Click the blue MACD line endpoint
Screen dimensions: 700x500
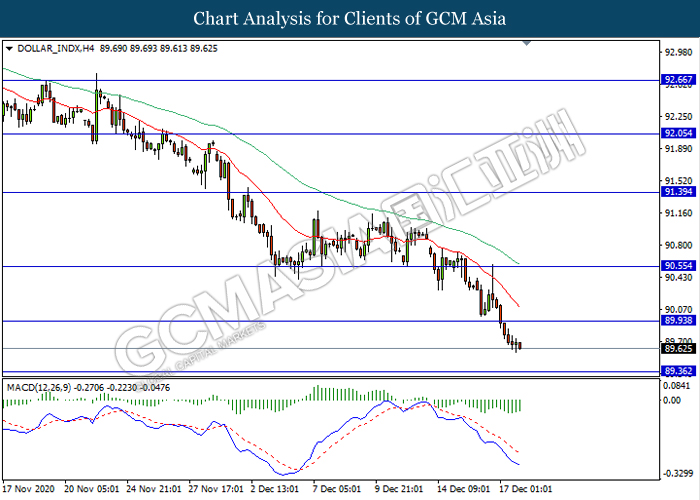tap(518, 465)
